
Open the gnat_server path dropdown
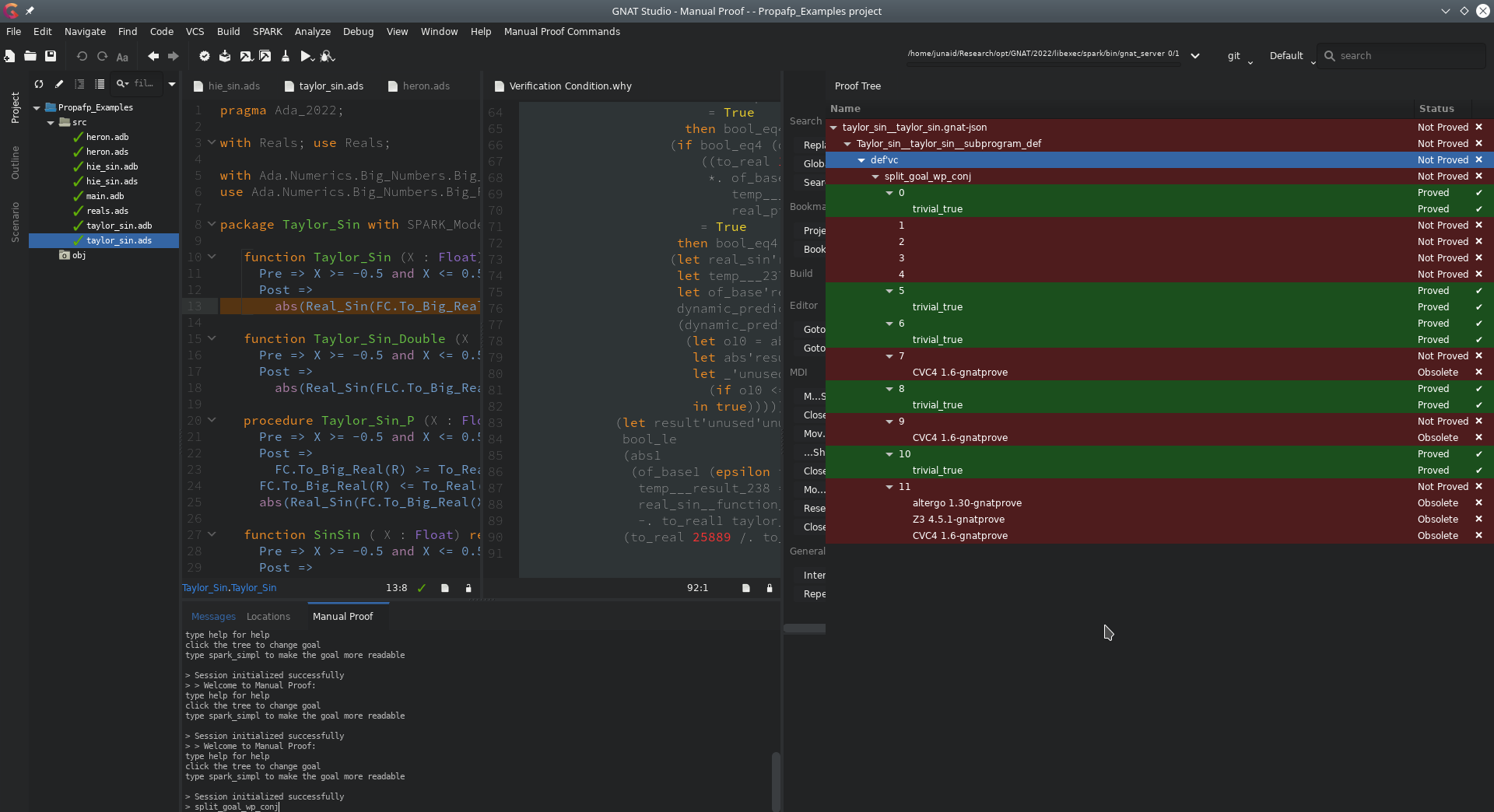click(1195, 56)
